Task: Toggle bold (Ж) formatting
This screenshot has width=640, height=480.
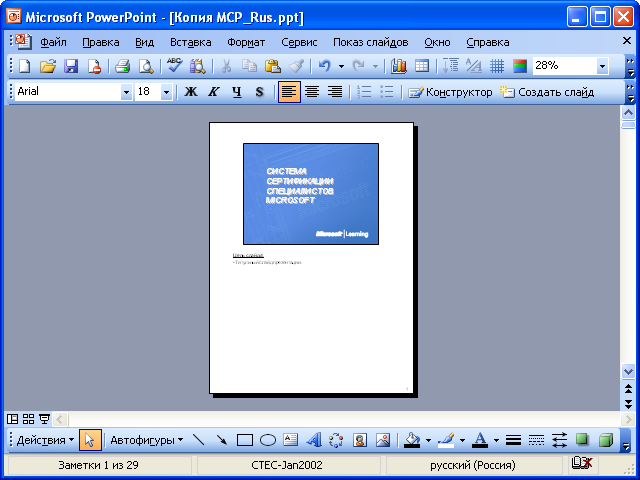Action: tap(191, 92)
